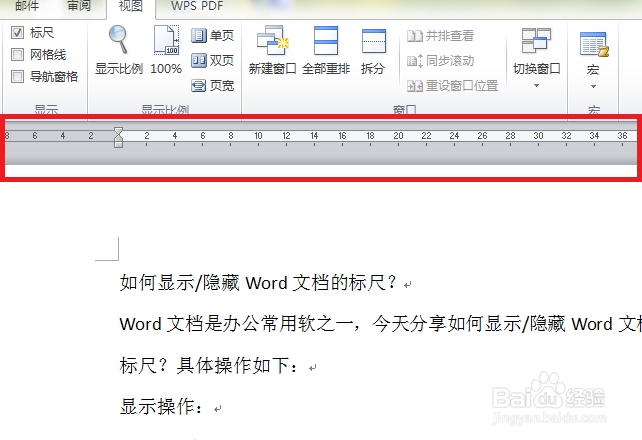Click the 拆分 text label

coord(373,68)
